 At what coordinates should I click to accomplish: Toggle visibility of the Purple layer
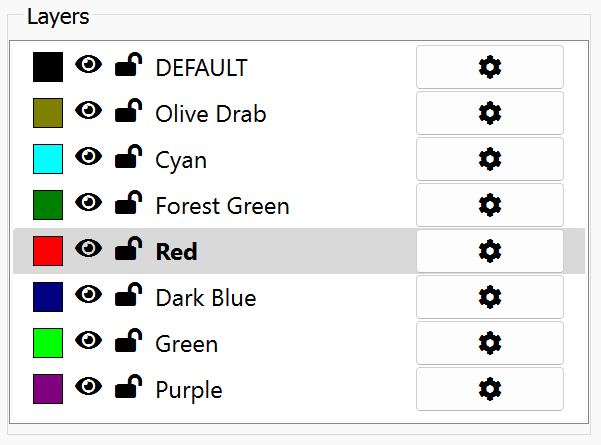(x=89, y=386)
